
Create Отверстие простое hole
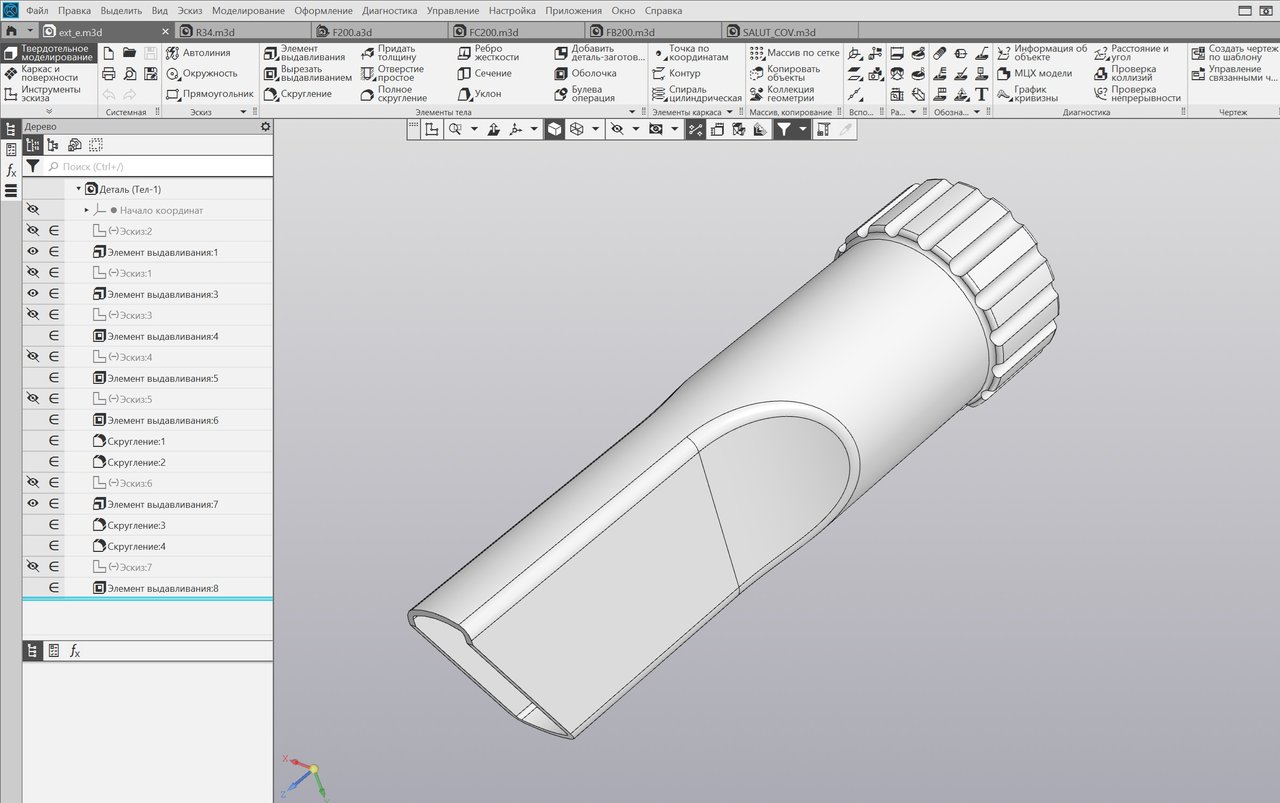point(391,73)
